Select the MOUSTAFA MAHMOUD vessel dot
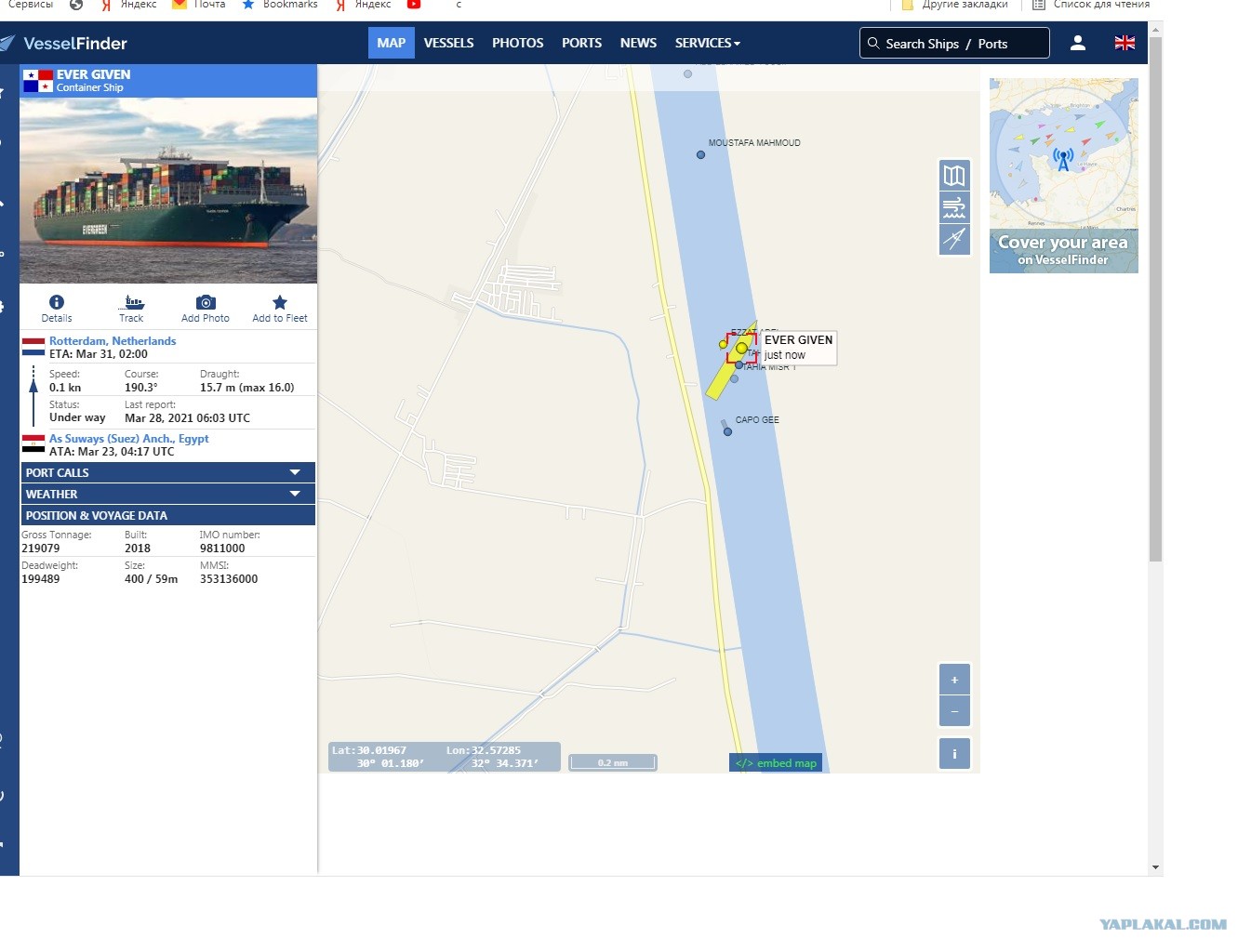 coord(700,154)
